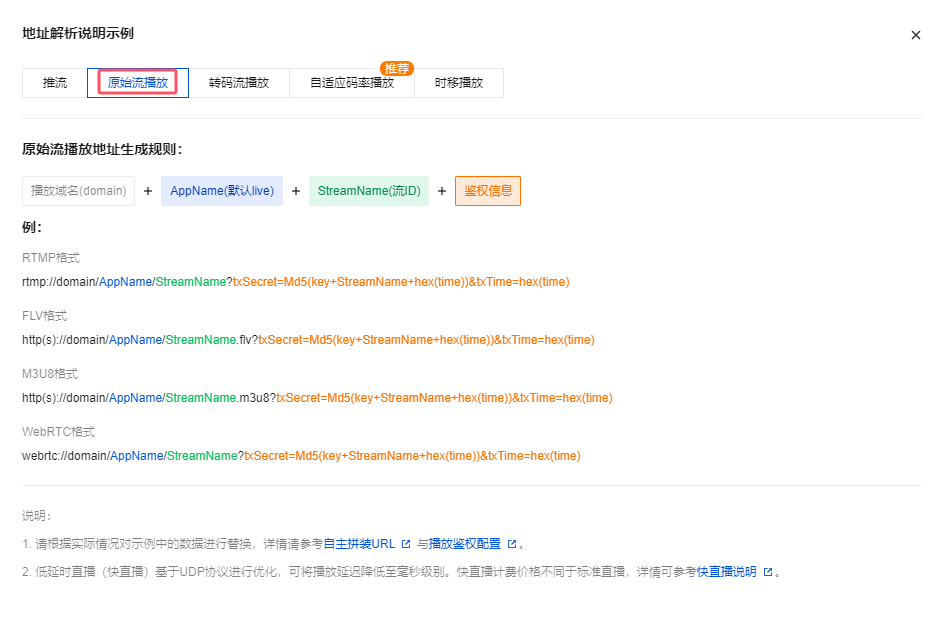
Task: Click the 说明: label
Action: (37, 515)
